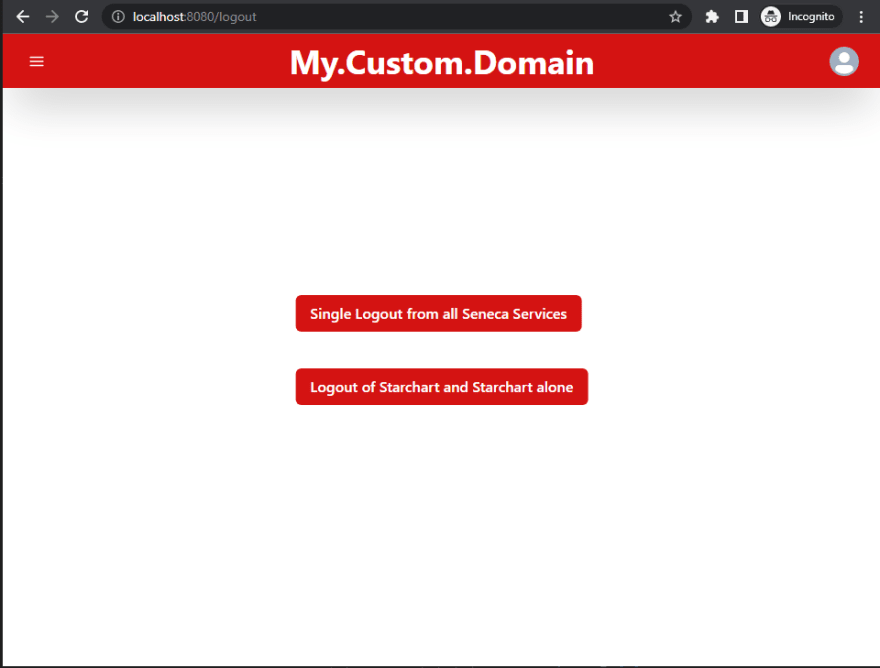Open the Incognito profile indicator

point(800,17)
